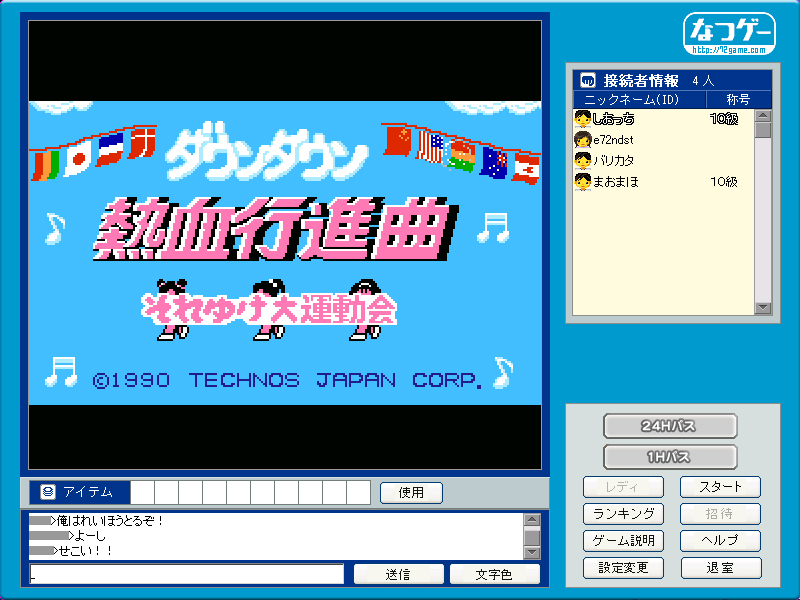Leave the room with 退室
This screenshot has width=800, height=600.
[720, 568]
